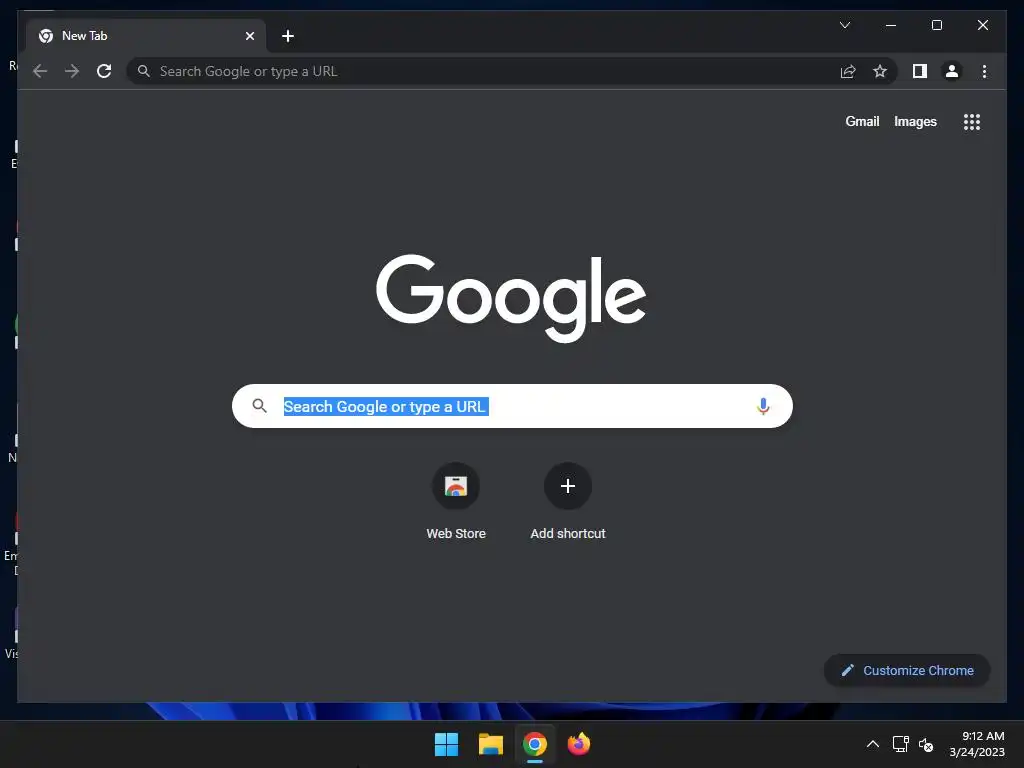The image size is (1024, 768).
Task: Click the share this page icon
Action: tap(848, 71)
